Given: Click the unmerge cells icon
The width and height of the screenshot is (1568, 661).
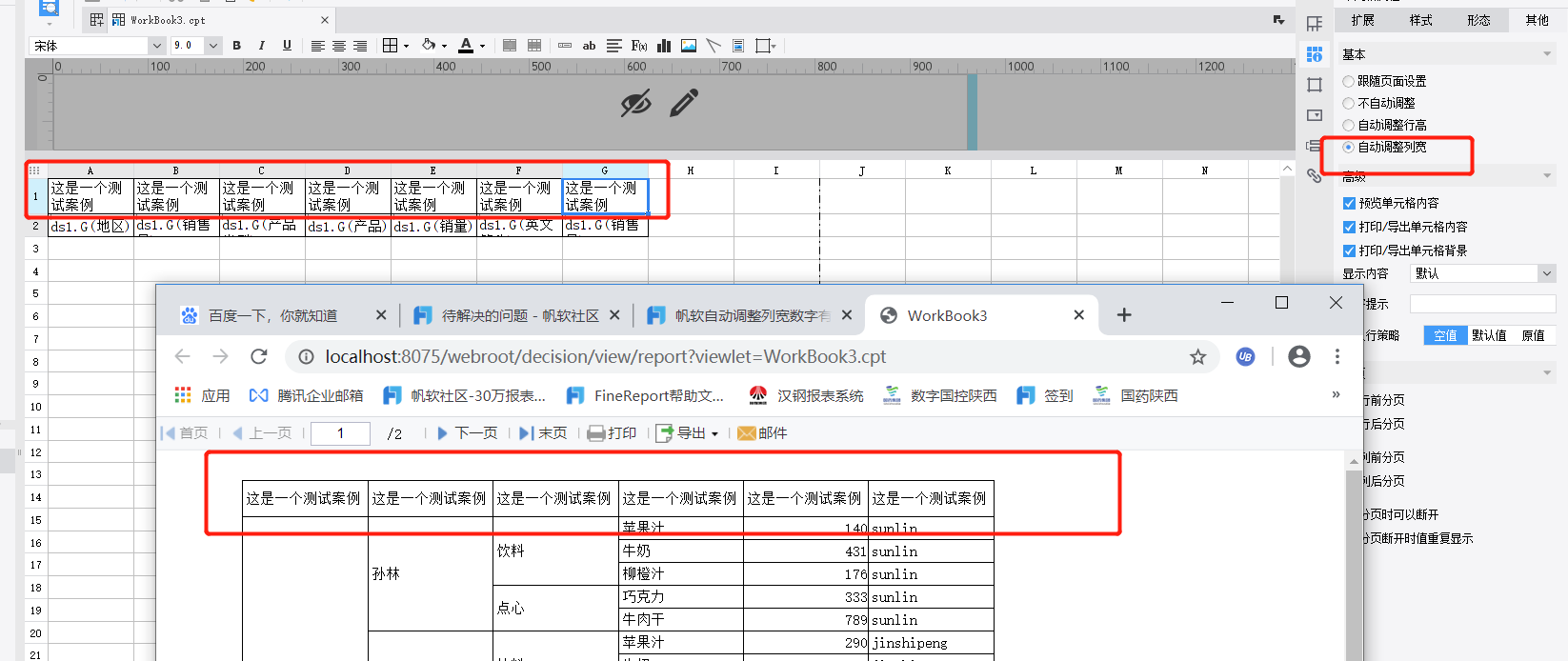Looking at the screenshot, I should pos(534,46).
